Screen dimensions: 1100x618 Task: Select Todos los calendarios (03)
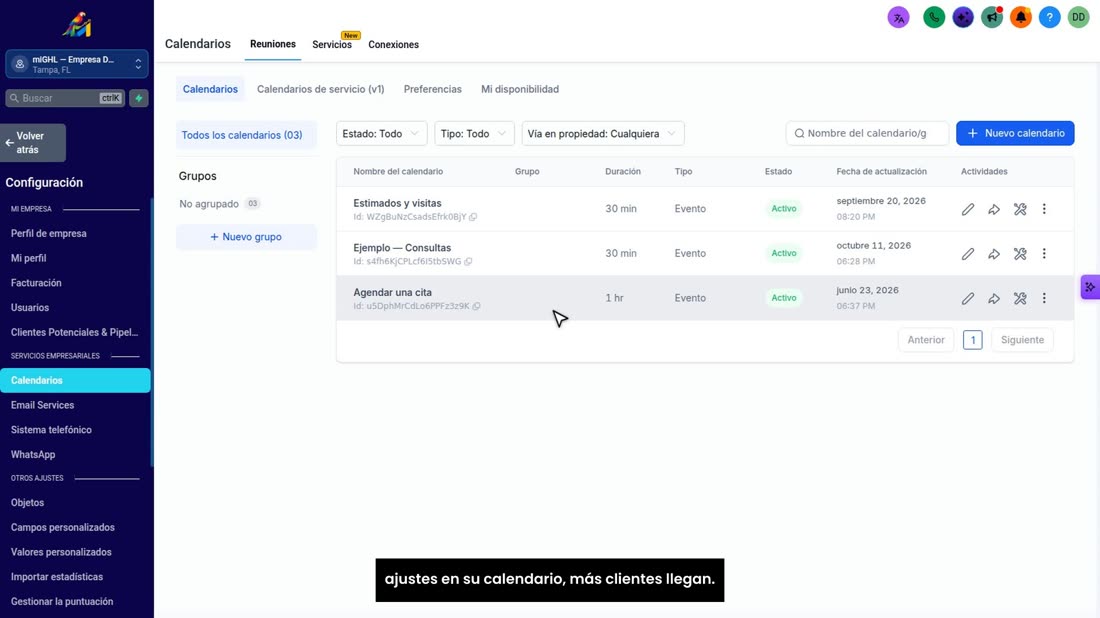[246, 135]
